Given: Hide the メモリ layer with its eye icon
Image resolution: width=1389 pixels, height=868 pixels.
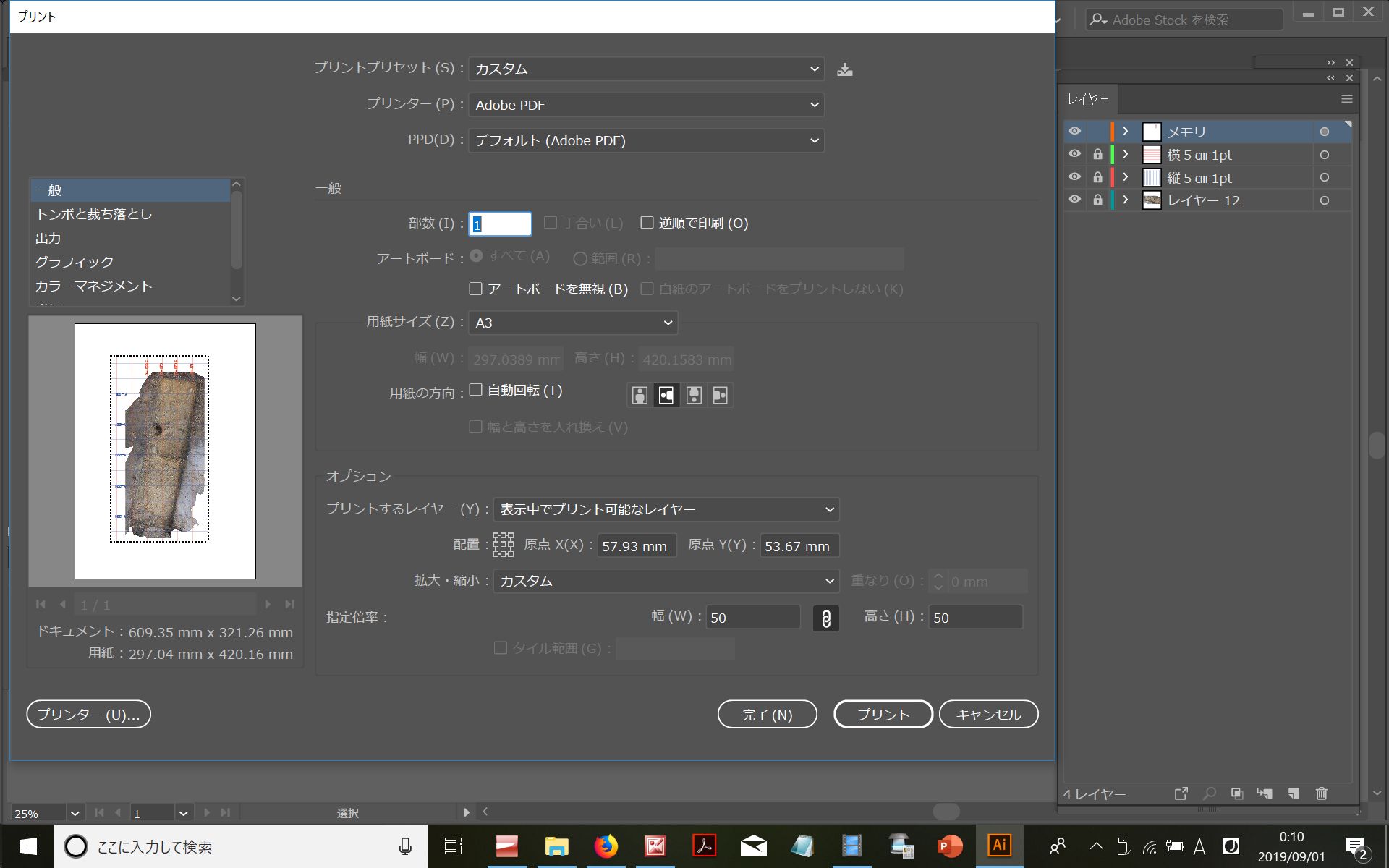Looking at the screenshot, I should click(1074, 132).
